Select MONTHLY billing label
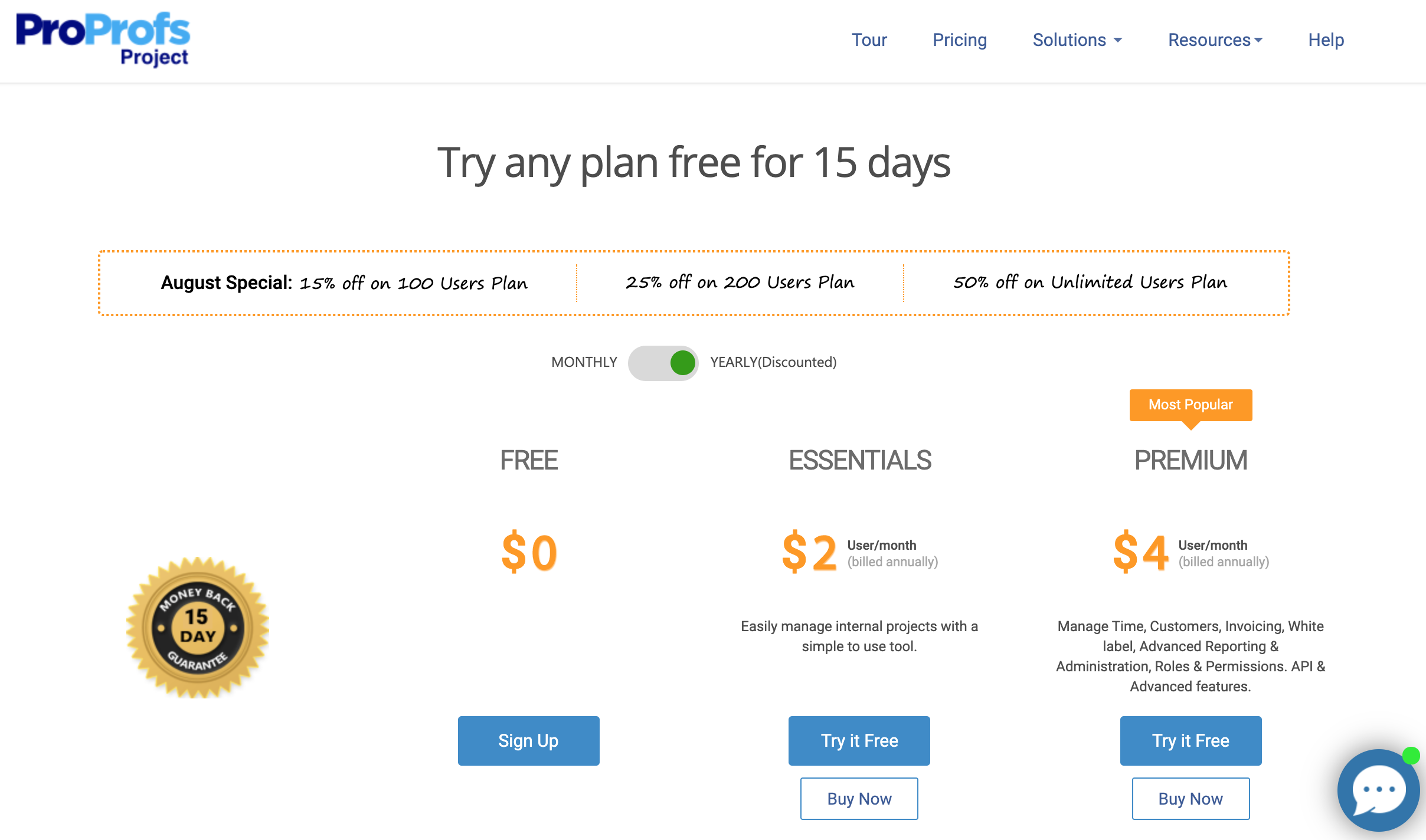1426x840 pixels. coord(584,362)
